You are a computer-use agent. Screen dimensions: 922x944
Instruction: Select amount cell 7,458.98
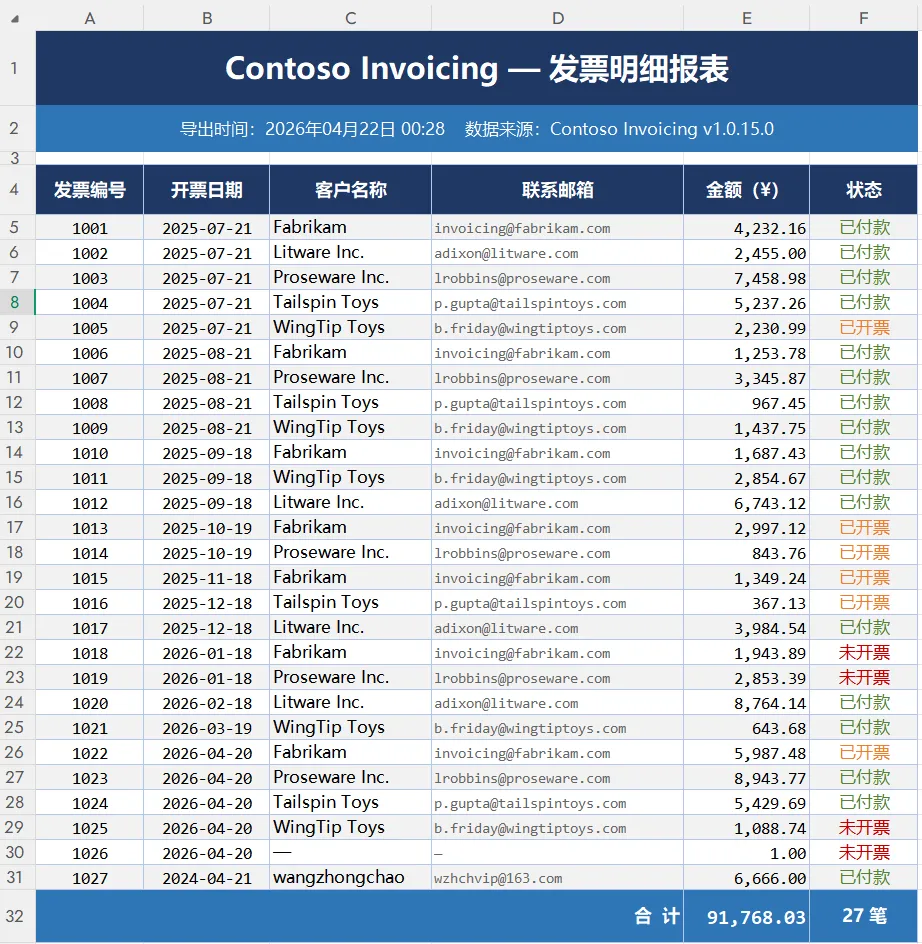pyautogui.click(x=747, y=278)
